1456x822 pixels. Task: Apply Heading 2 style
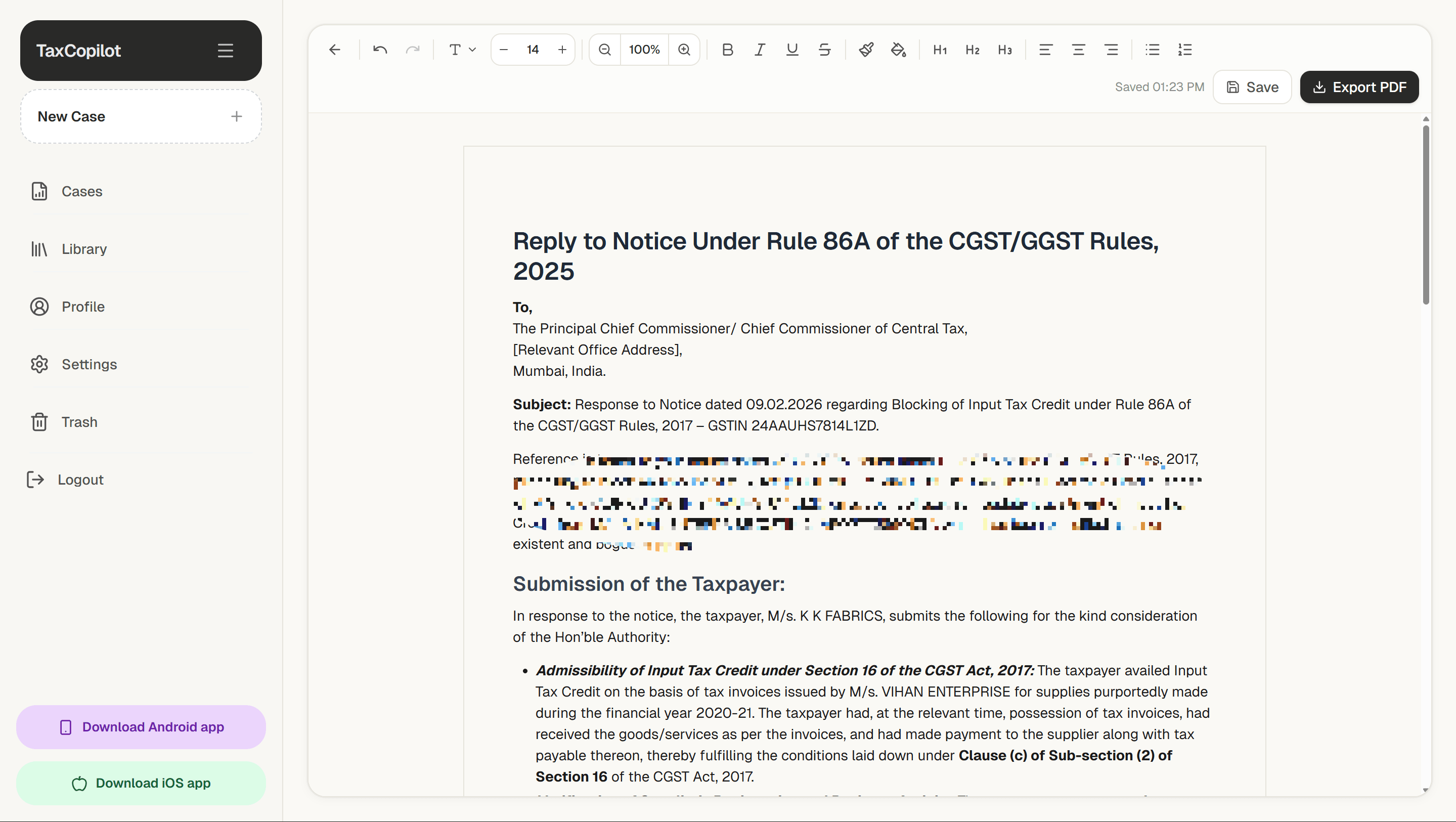(x=972, y=50)
